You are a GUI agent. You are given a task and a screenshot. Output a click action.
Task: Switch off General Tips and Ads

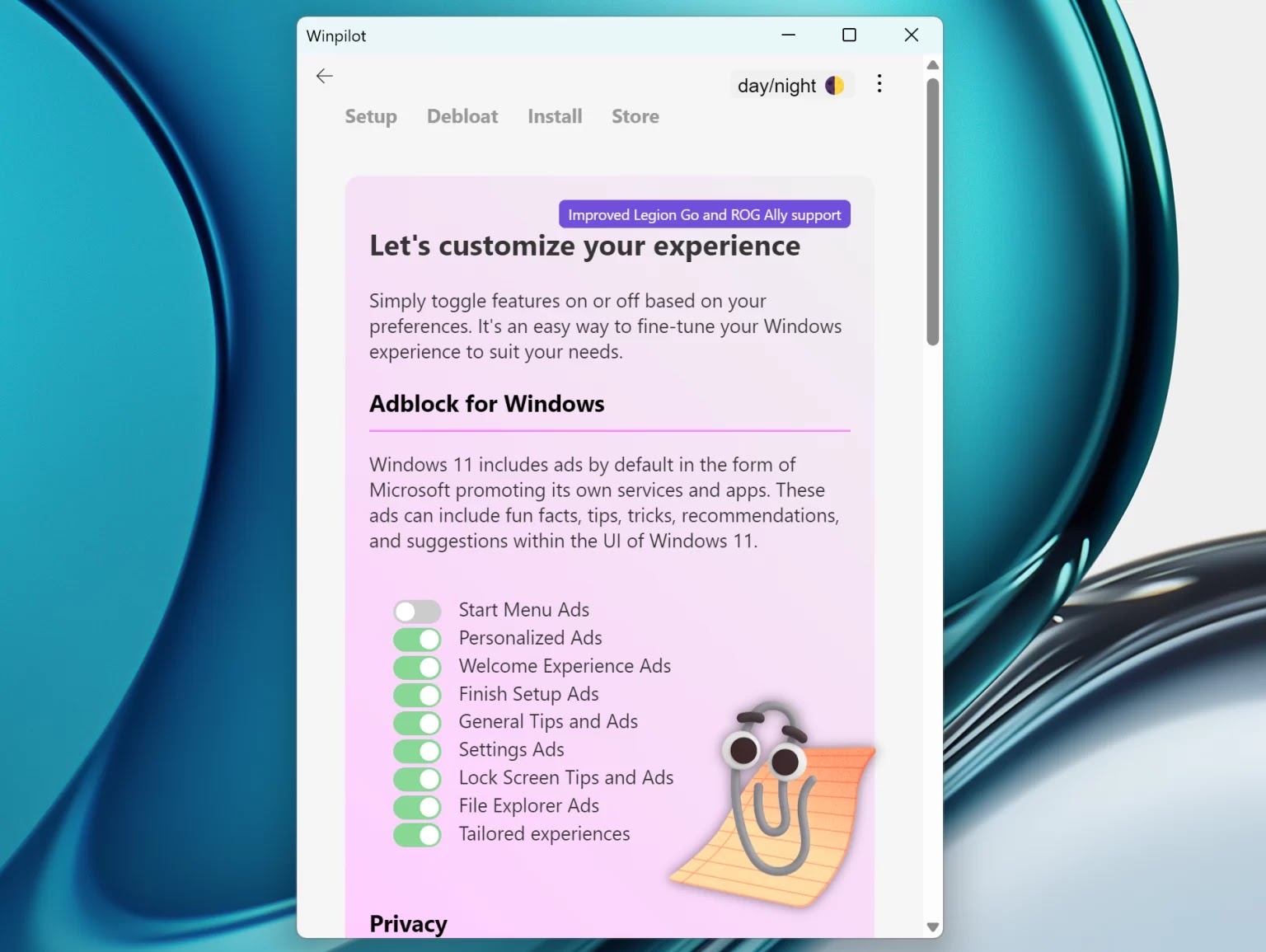tap(417, 723)
